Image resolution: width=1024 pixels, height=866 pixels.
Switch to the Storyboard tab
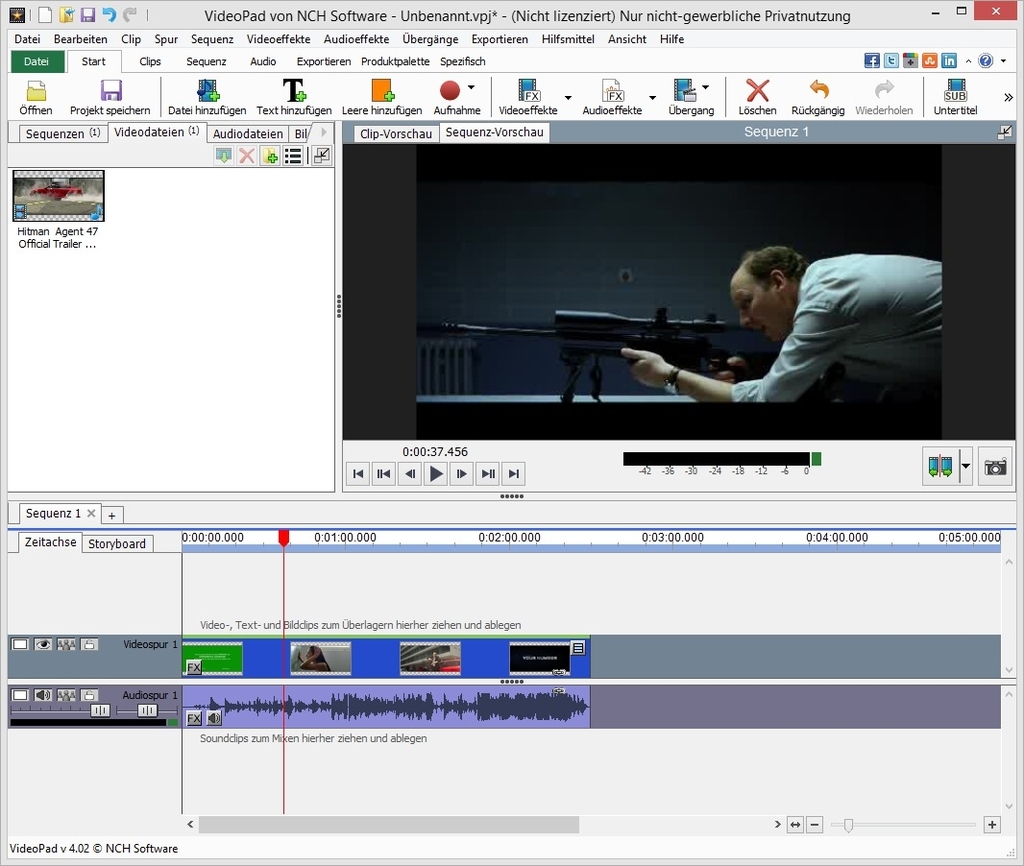click(117, 543)
